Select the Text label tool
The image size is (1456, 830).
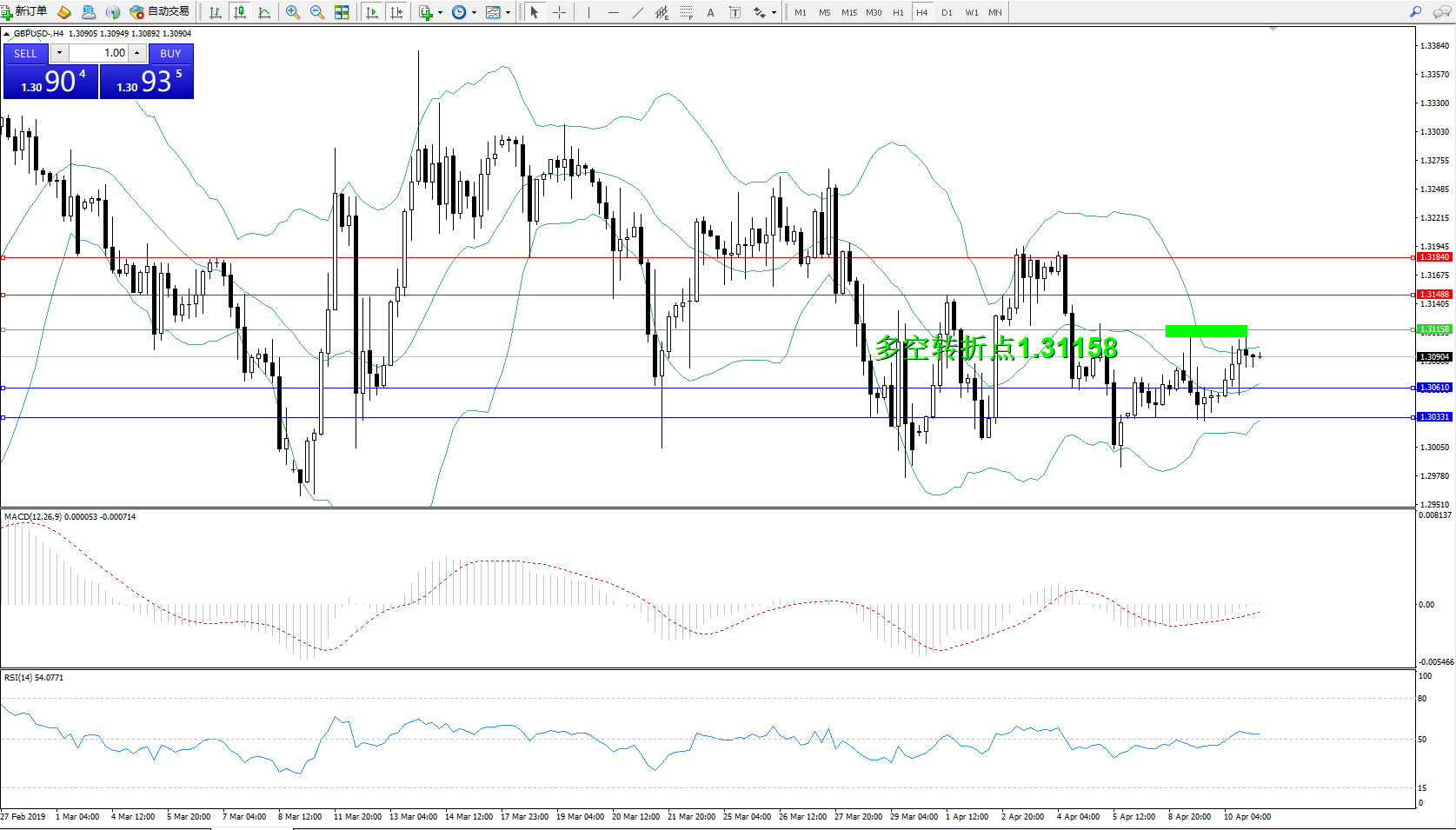point(710,12)
